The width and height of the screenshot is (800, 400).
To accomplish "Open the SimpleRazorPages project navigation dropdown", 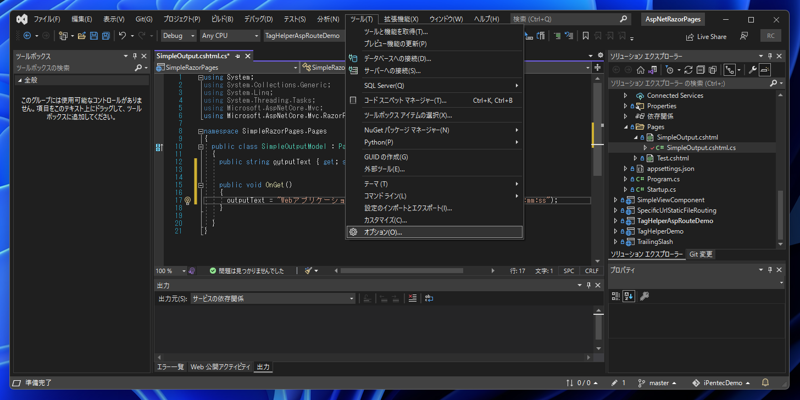I will 227,67.
